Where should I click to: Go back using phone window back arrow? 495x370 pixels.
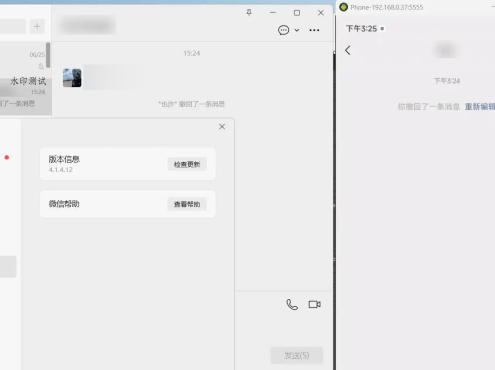pyautogui.click(x=348, y=50)
